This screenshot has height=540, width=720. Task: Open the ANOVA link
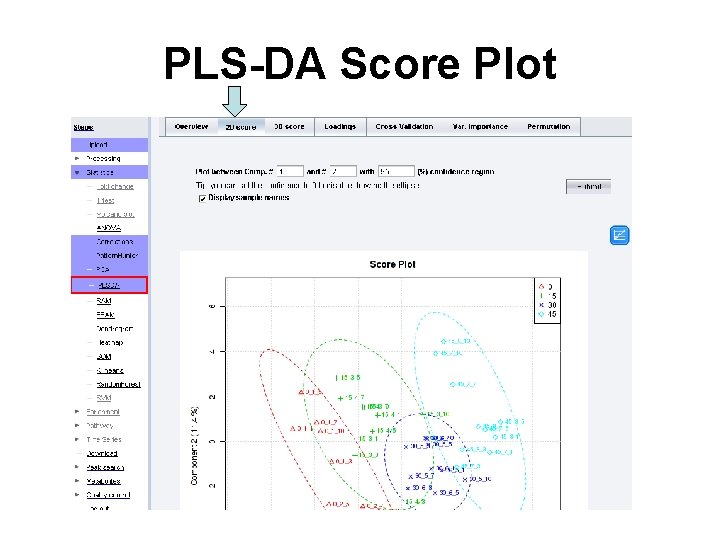click(x=109, y=227)
